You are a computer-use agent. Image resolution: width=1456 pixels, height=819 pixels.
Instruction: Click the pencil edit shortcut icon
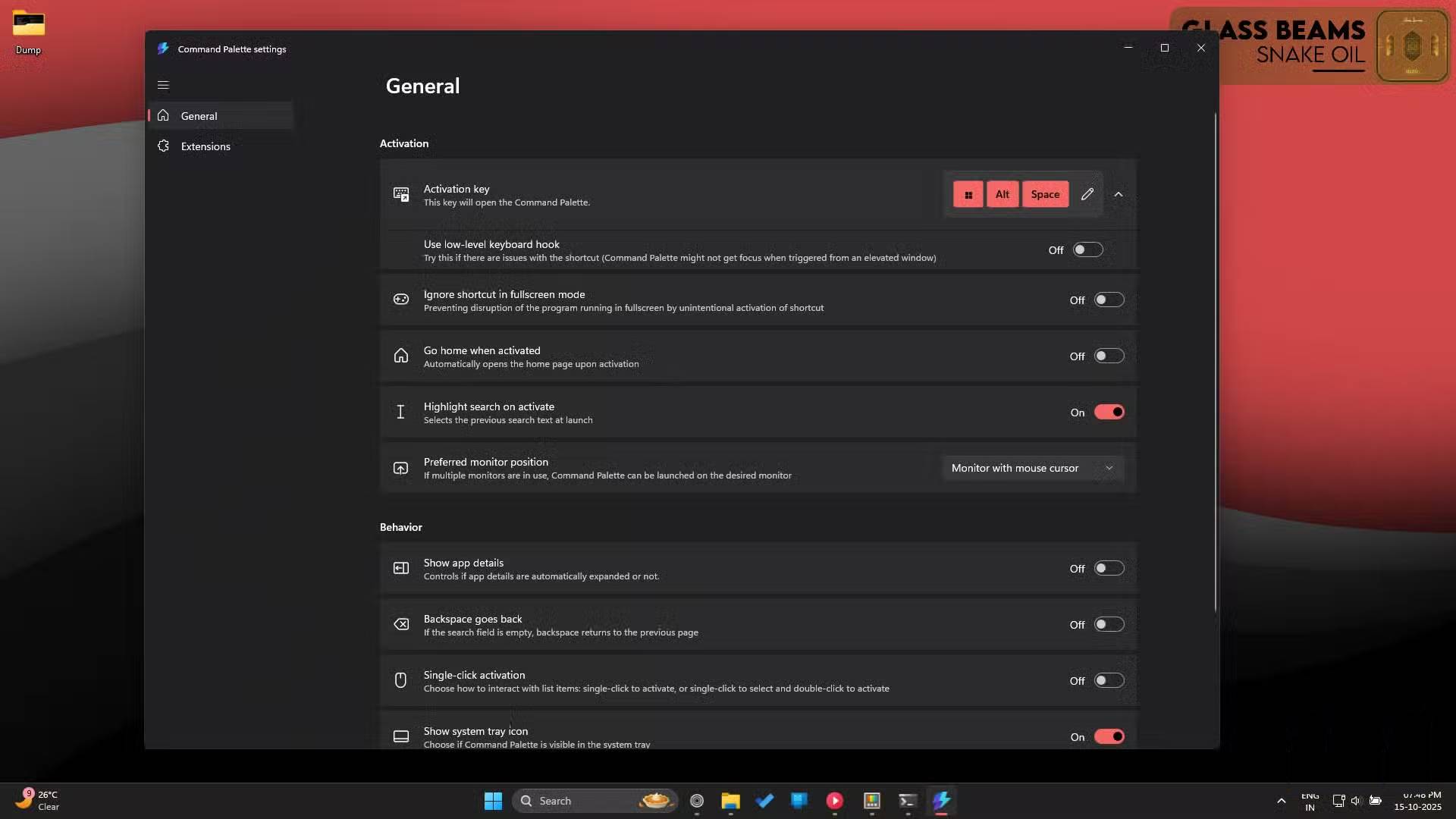pyautogui.click(x=1087, y=194)
